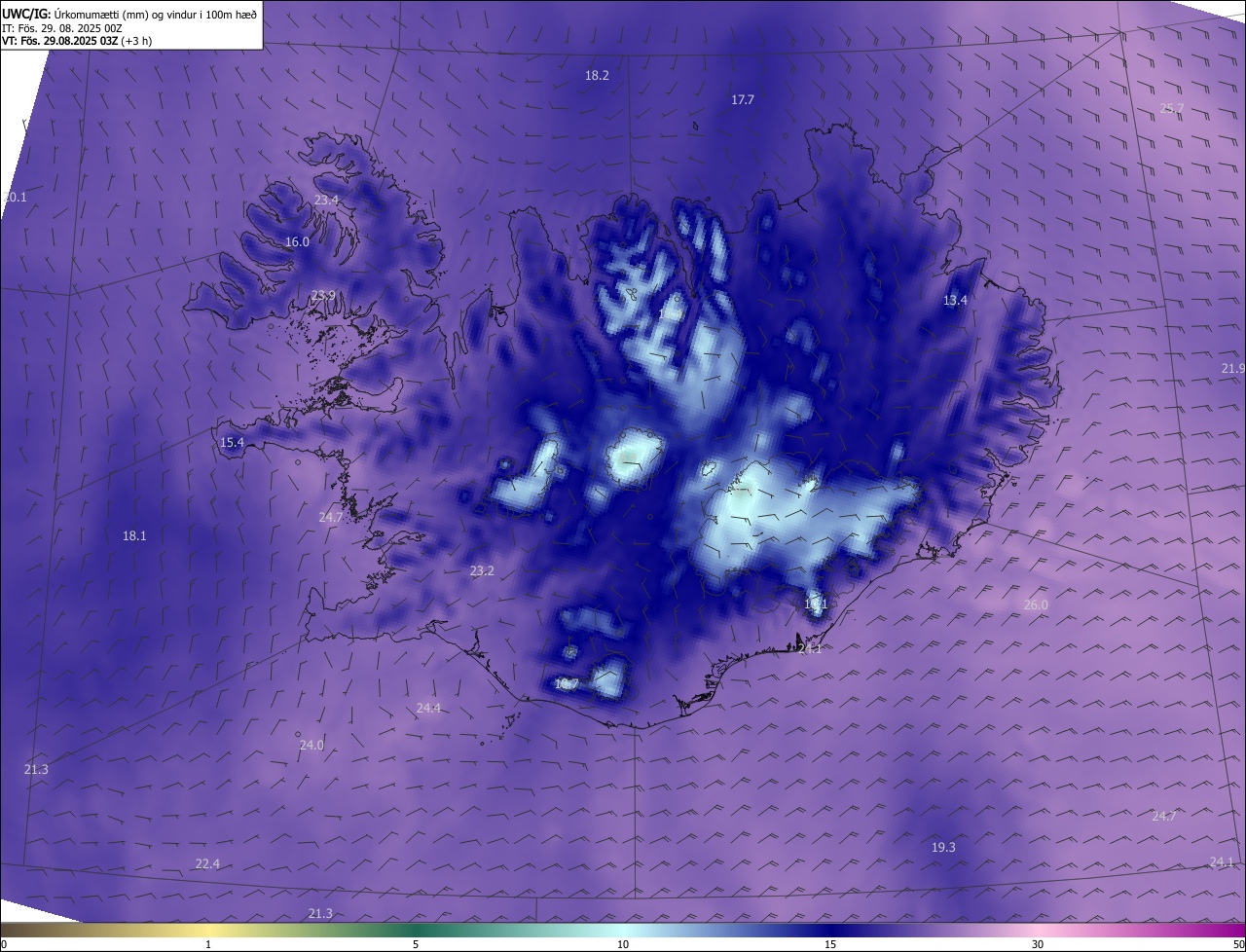Screen dimensions: 1246x952
Task: Click the 18.1 value over the ocean
Action: pyautogui.click(x=134, y=535)
